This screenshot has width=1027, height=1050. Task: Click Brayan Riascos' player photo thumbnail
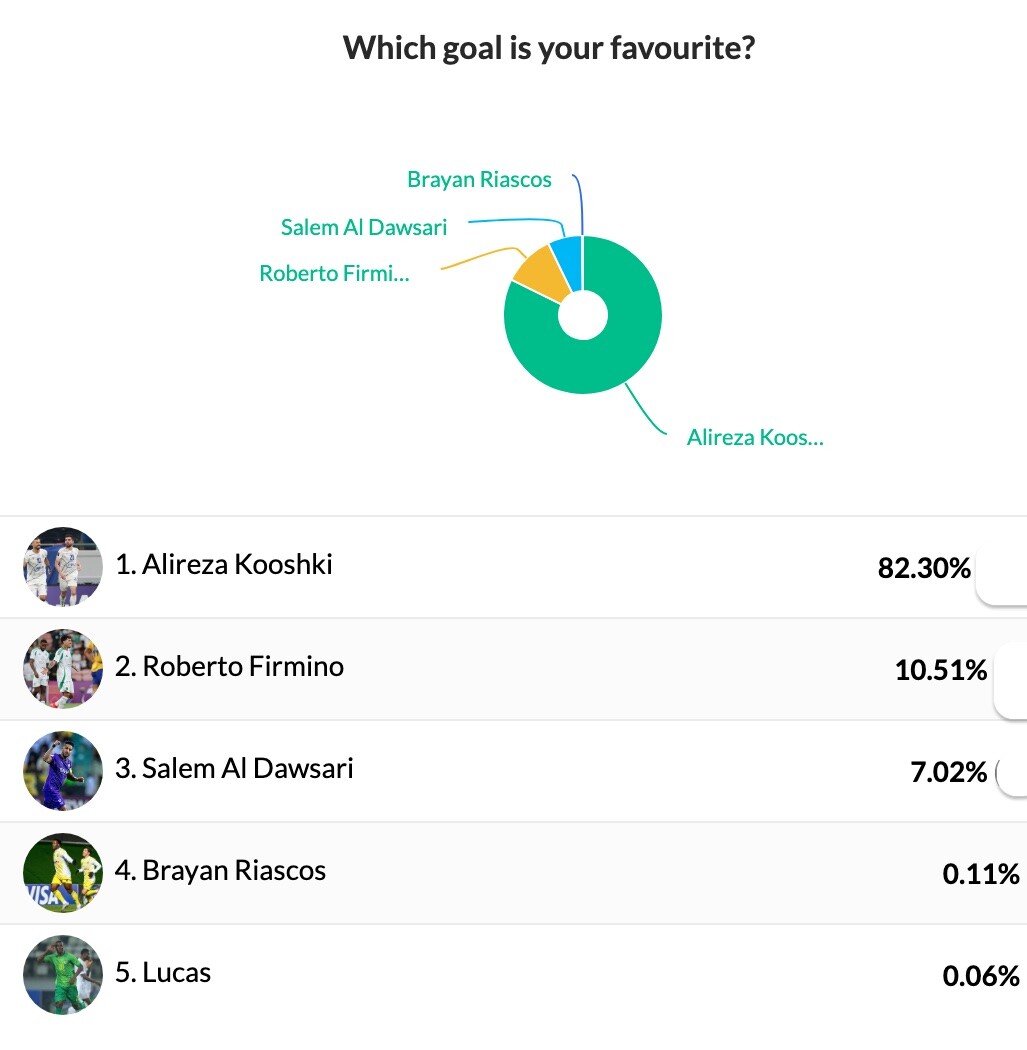pos(62,873)
